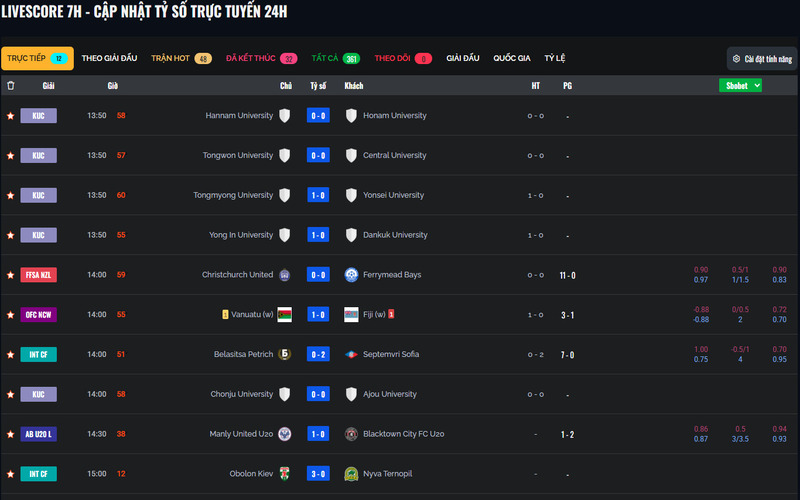This screenshot has height=500, width=800.
Task: Click Fiji (w) flag icon
Action: 351,315
